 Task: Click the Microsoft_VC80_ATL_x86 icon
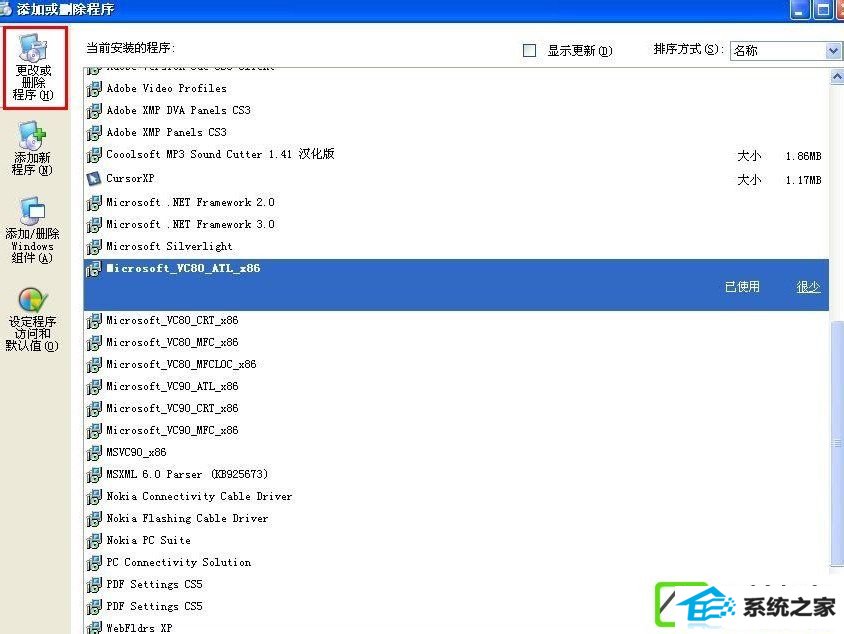[94, 269]
